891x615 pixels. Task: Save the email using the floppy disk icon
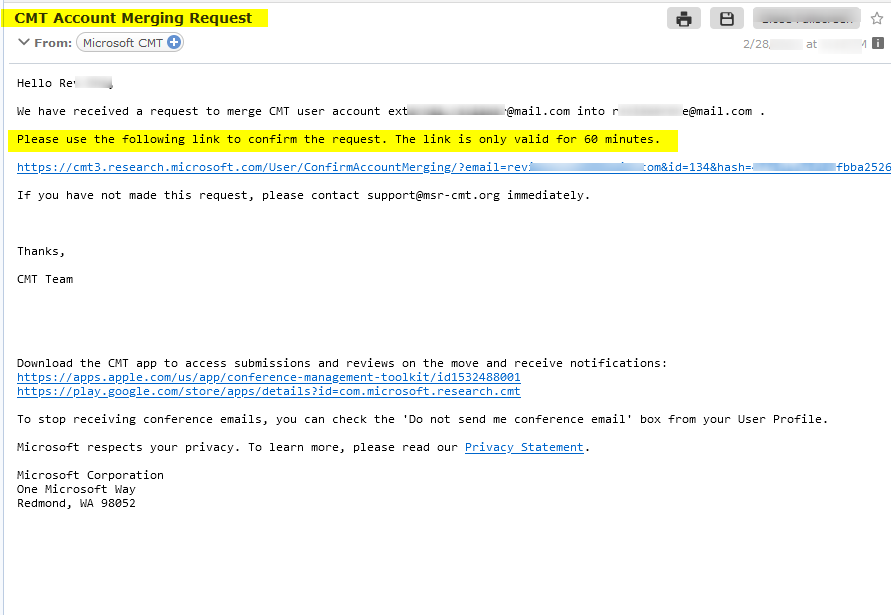coord(727,19)
